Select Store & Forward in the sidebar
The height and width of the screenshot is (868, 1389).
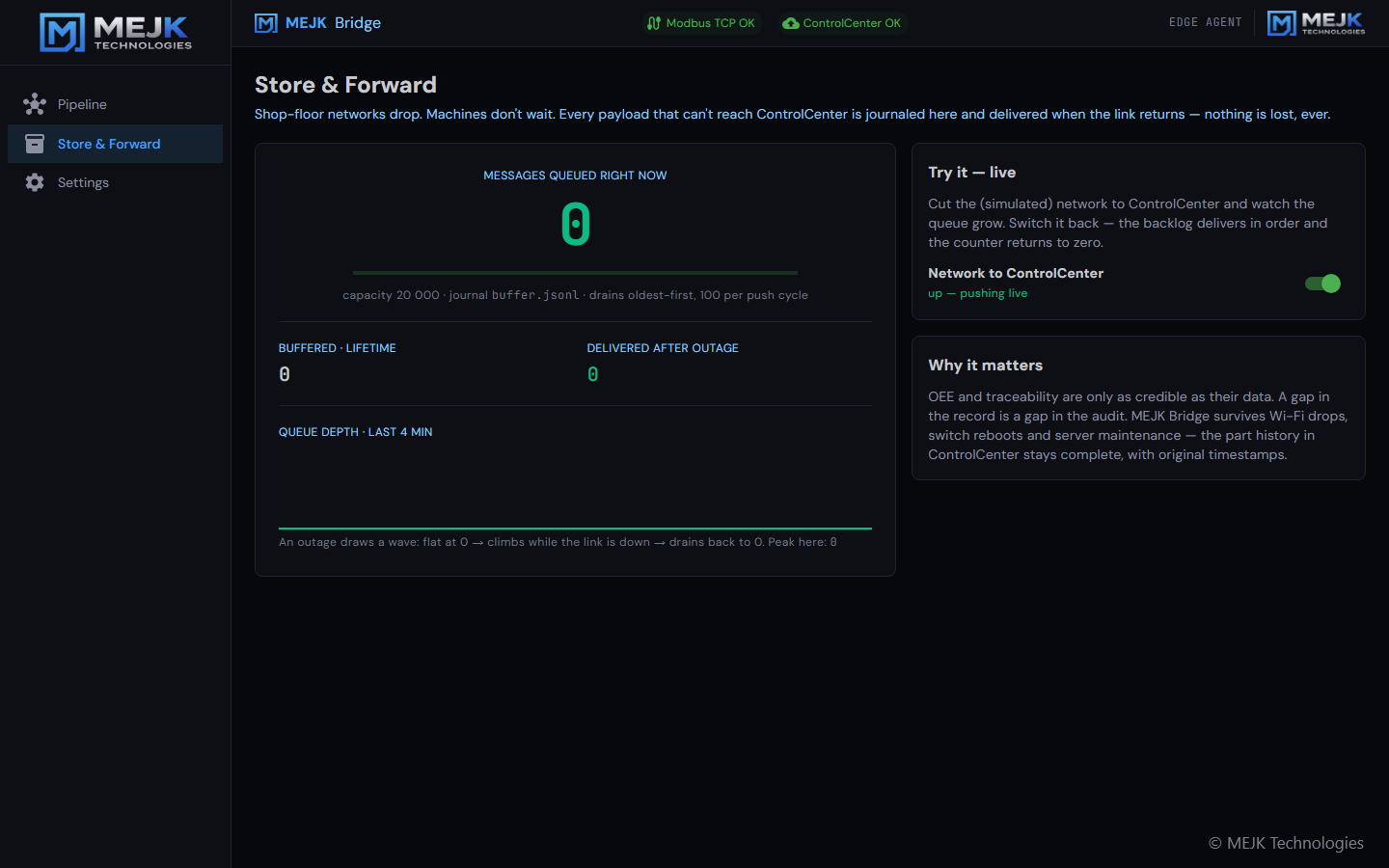click(x=115, y=144)
